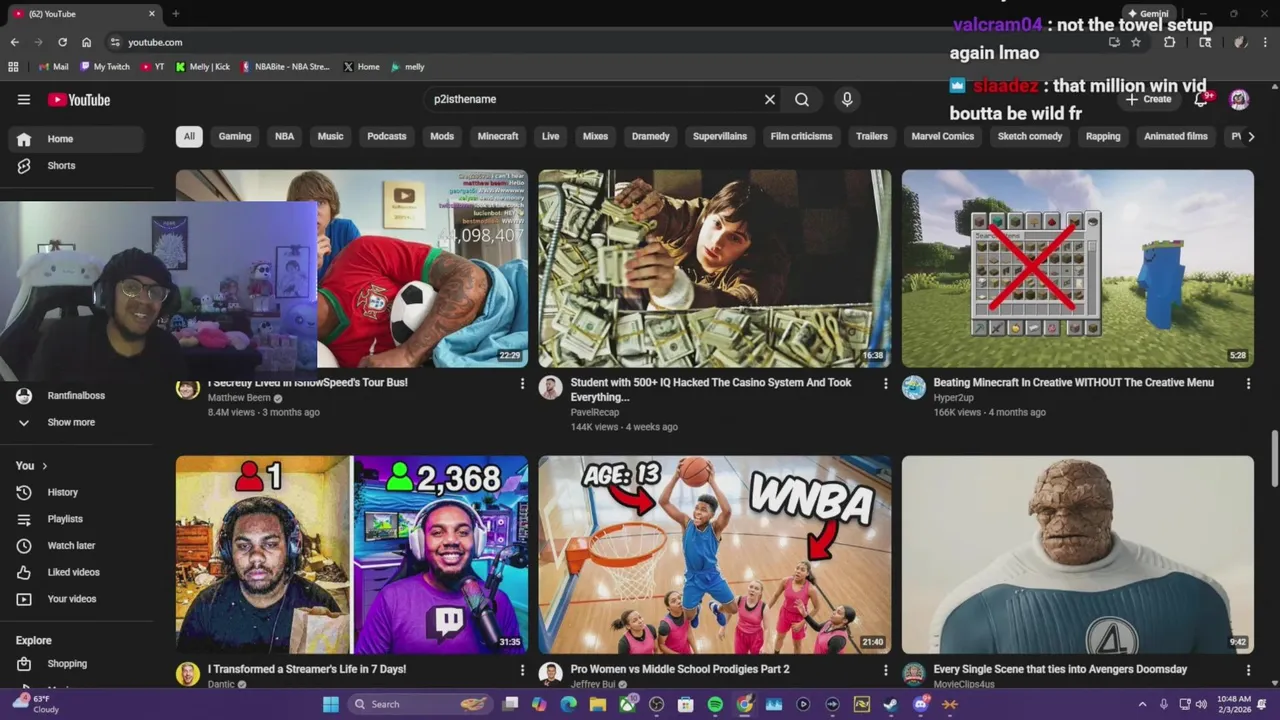Open Liked videos in the sidebar
The width and height of the screenshot is (1280, 720).
click(x=76, y=572)
